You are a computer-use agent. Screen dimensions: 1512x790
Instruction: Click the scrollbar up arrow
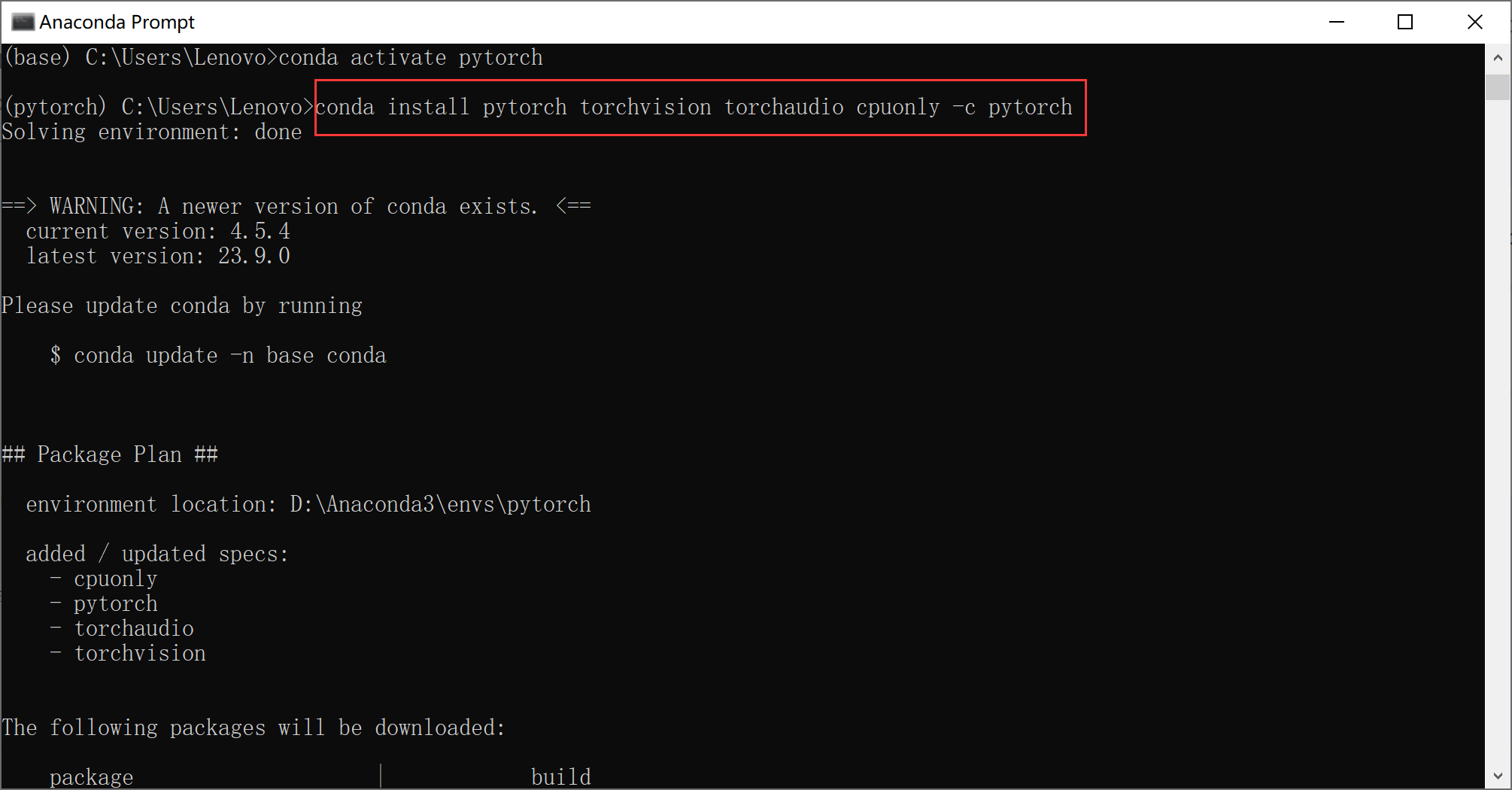click(1497, 57)
